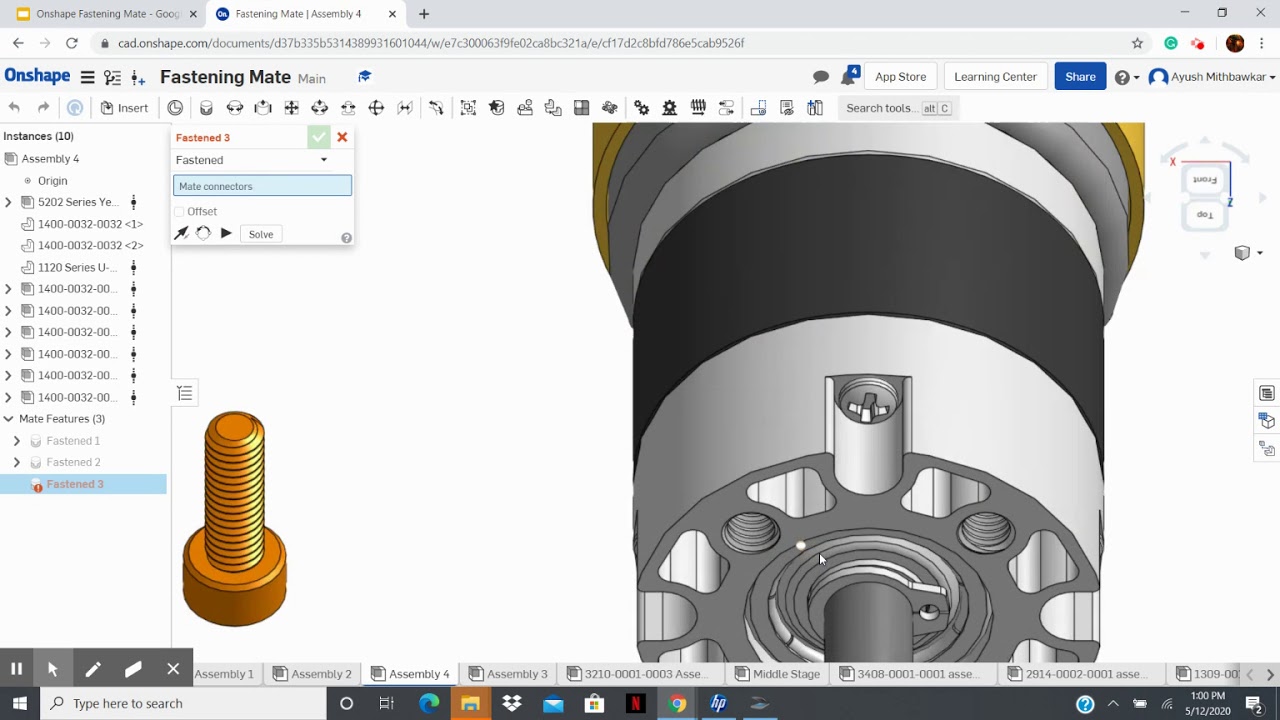This screenshot has width=1280, height=720.
Task: Open the instance list filter icon
Action: (185, 393)
